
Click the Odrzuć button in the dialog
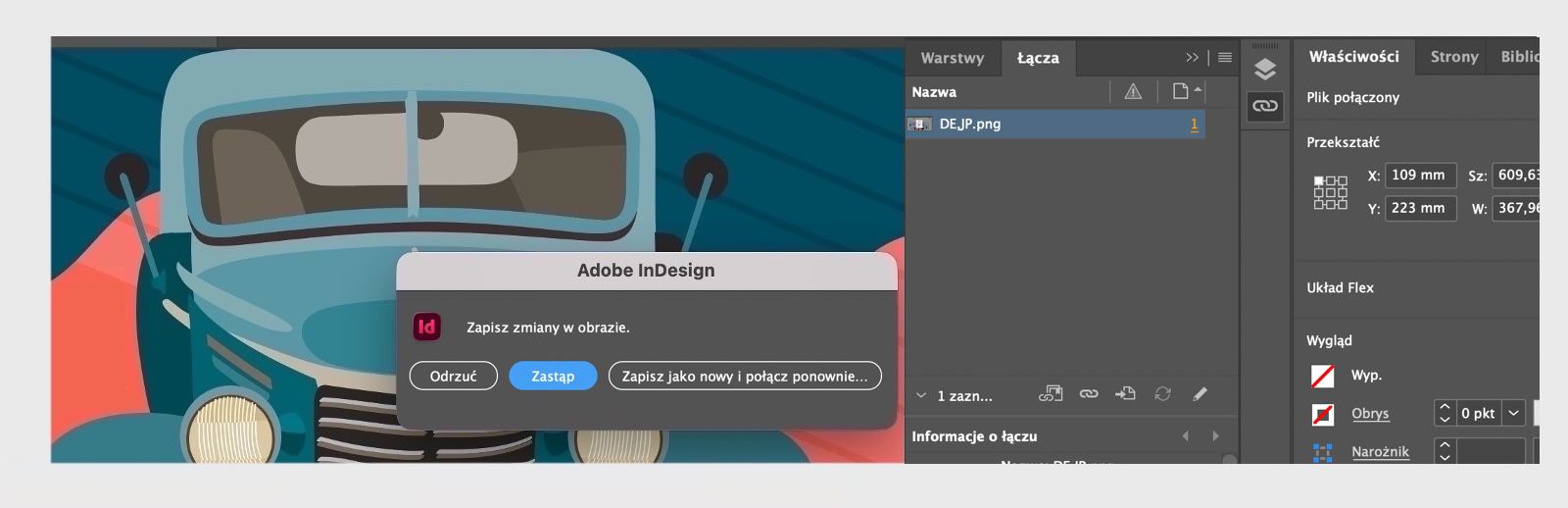(453, 376)
